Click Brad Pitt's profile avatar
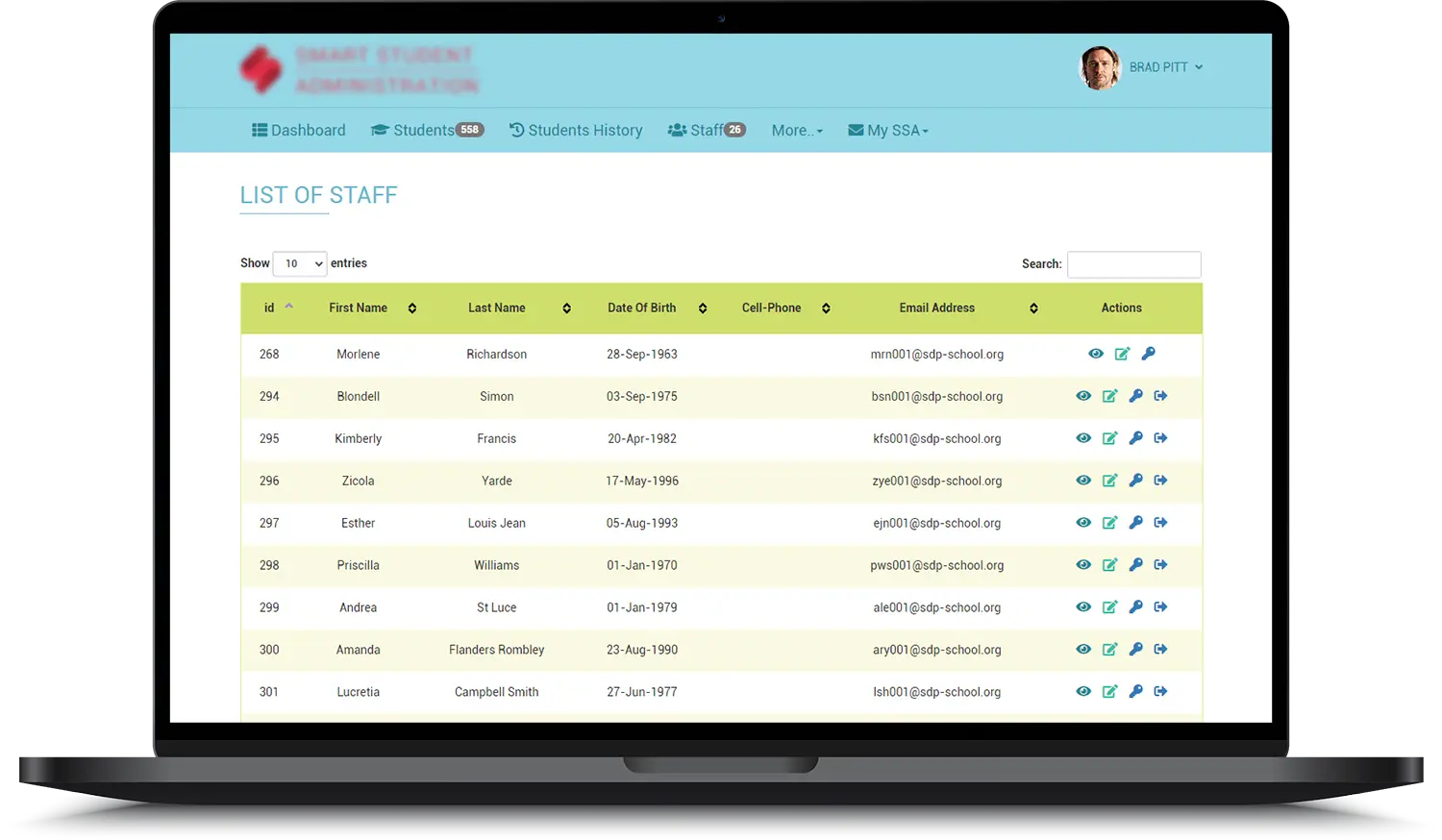This screenshot has width=1442, height=840. point(1100,67)
